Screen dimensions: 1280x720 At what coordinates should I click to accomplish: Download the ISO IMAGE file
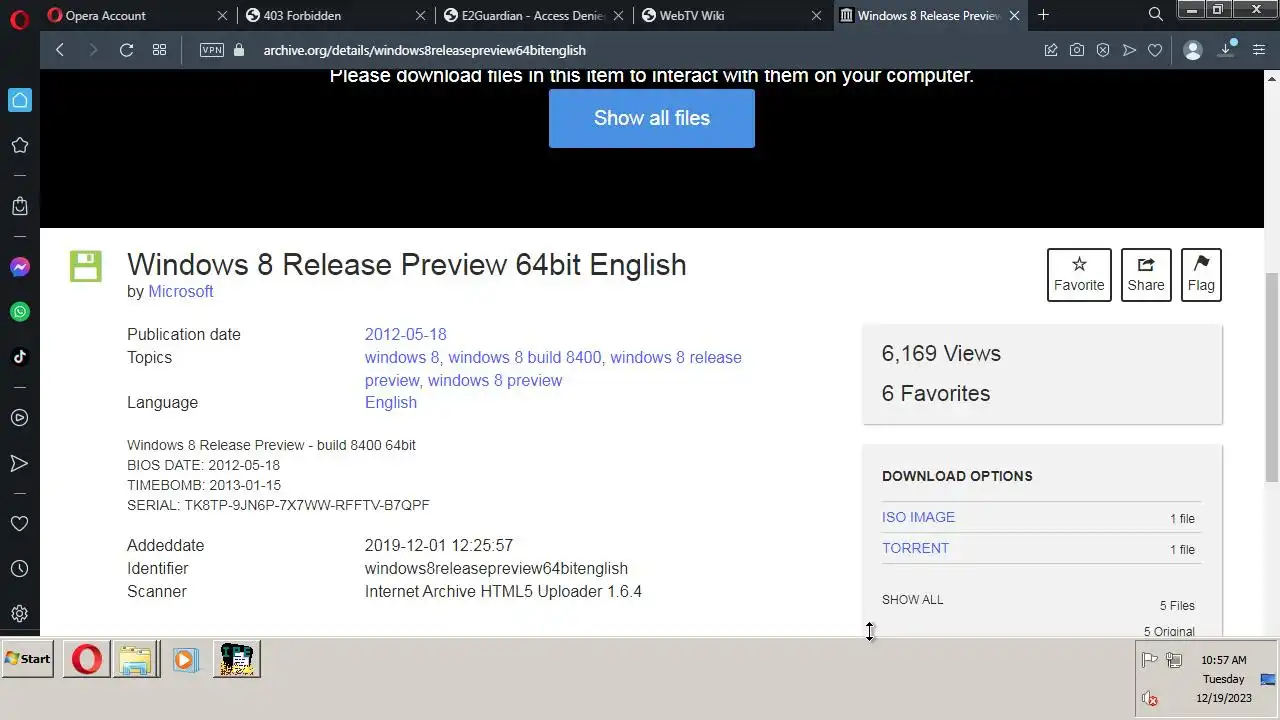coord(918,517)
